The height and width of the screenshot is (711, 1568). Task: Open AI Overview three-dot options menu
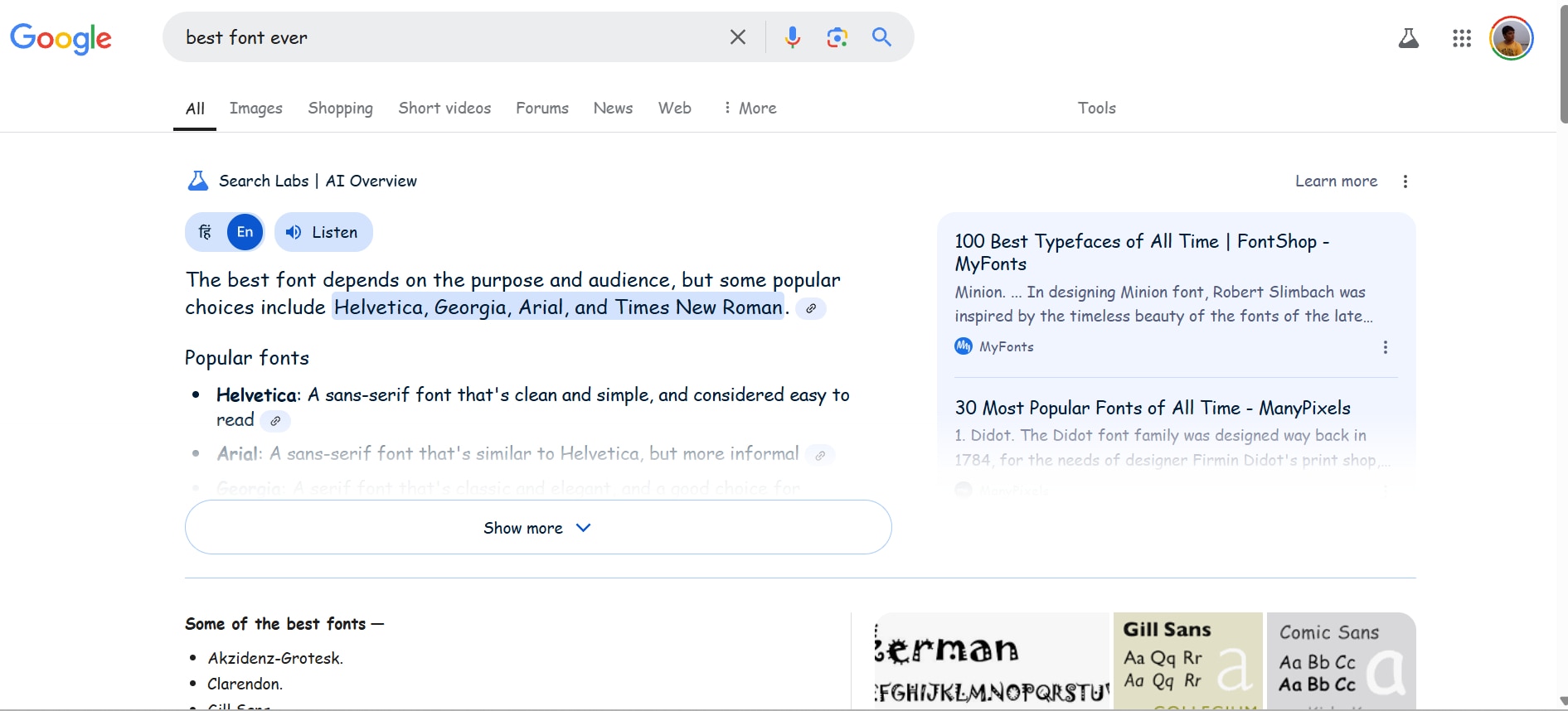point(1405,181)
